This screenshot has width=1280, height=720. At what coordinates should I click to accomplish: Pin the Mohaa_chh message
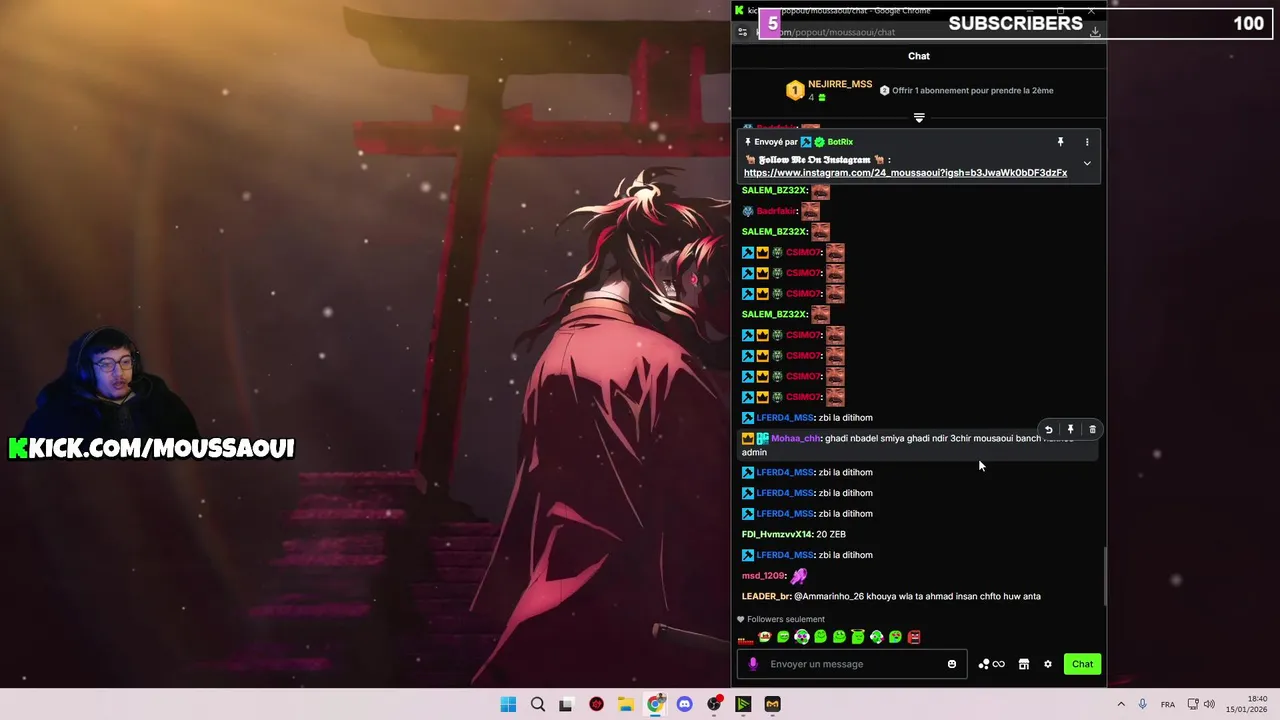1070,430
